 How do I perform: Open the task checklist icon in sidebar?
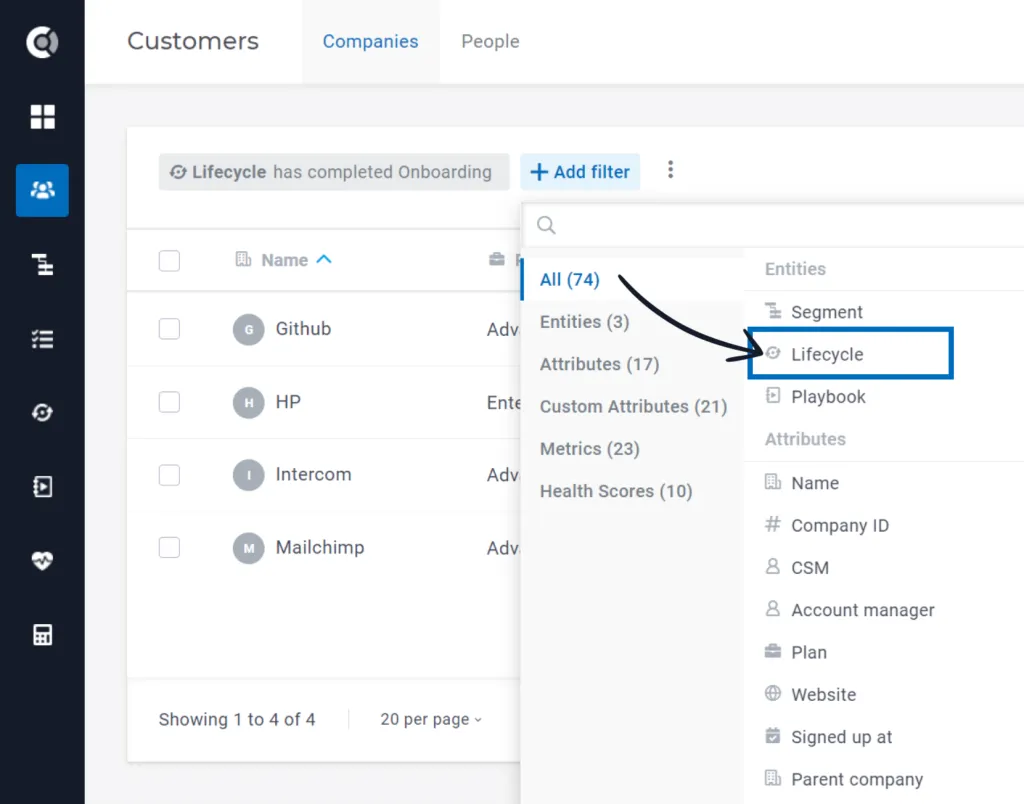(x=42, y=339)
